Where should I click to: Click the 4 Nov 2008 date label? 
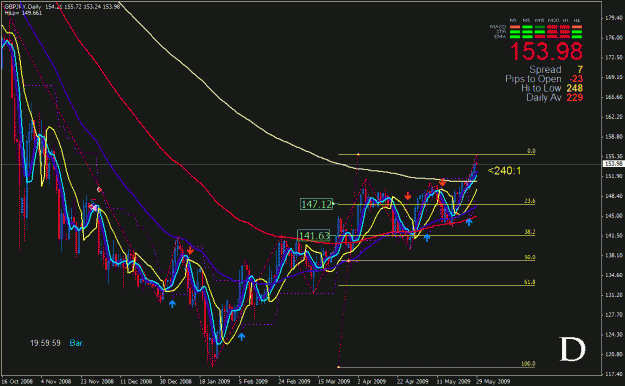(56, 381)
